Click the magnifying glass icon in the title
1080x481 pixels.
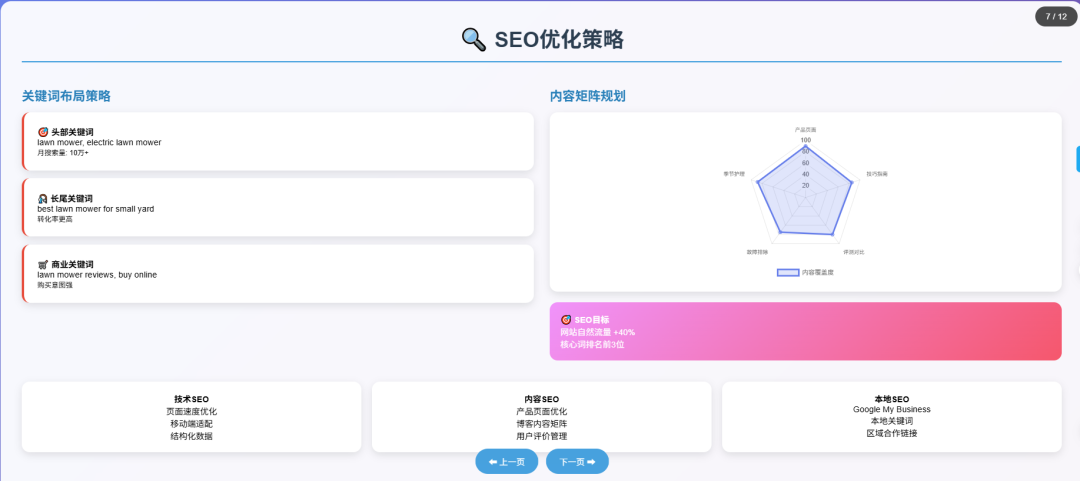474,40
